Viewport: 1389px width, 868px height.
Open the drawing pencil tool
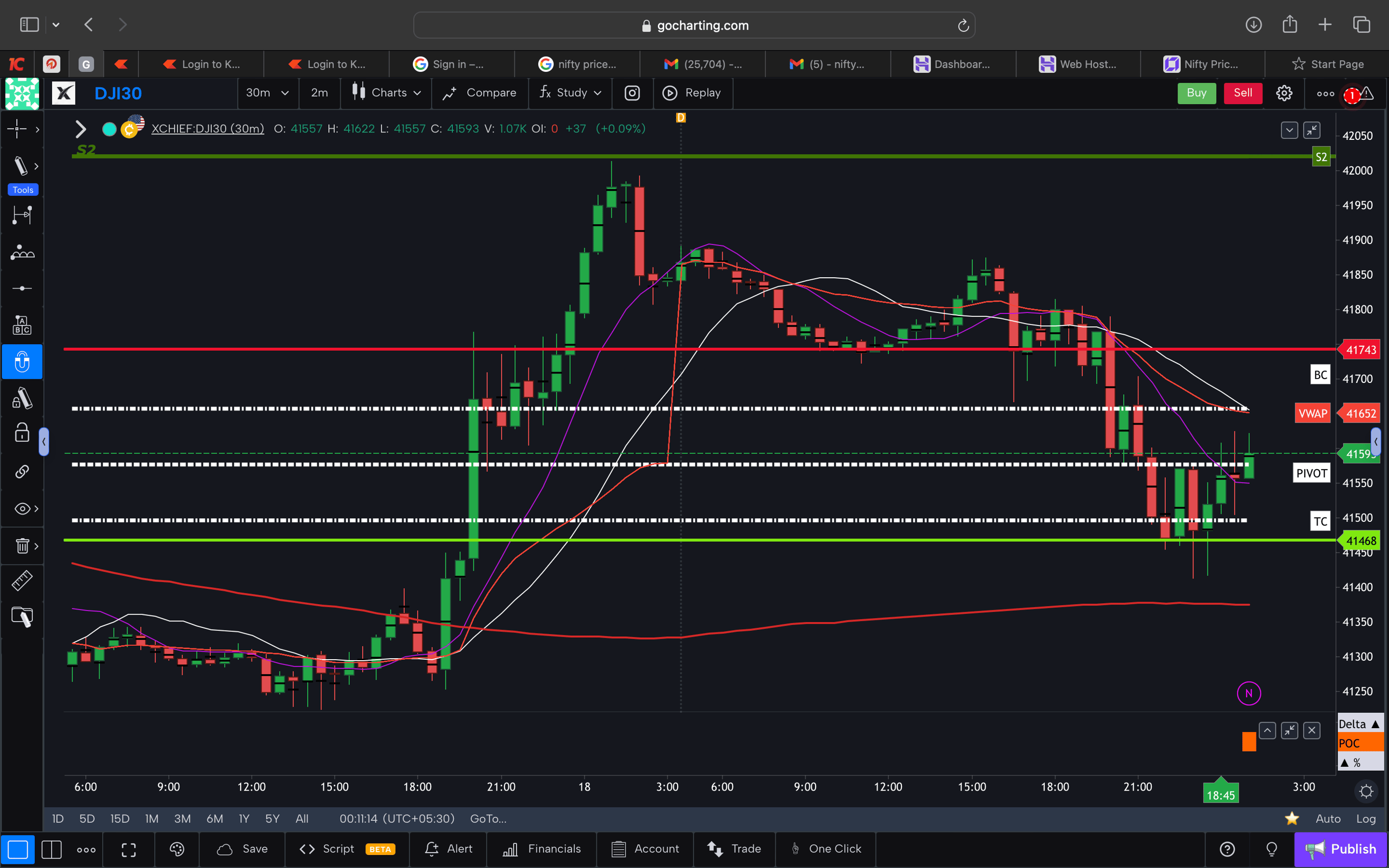pyautogui.click(x=22, y=166)
